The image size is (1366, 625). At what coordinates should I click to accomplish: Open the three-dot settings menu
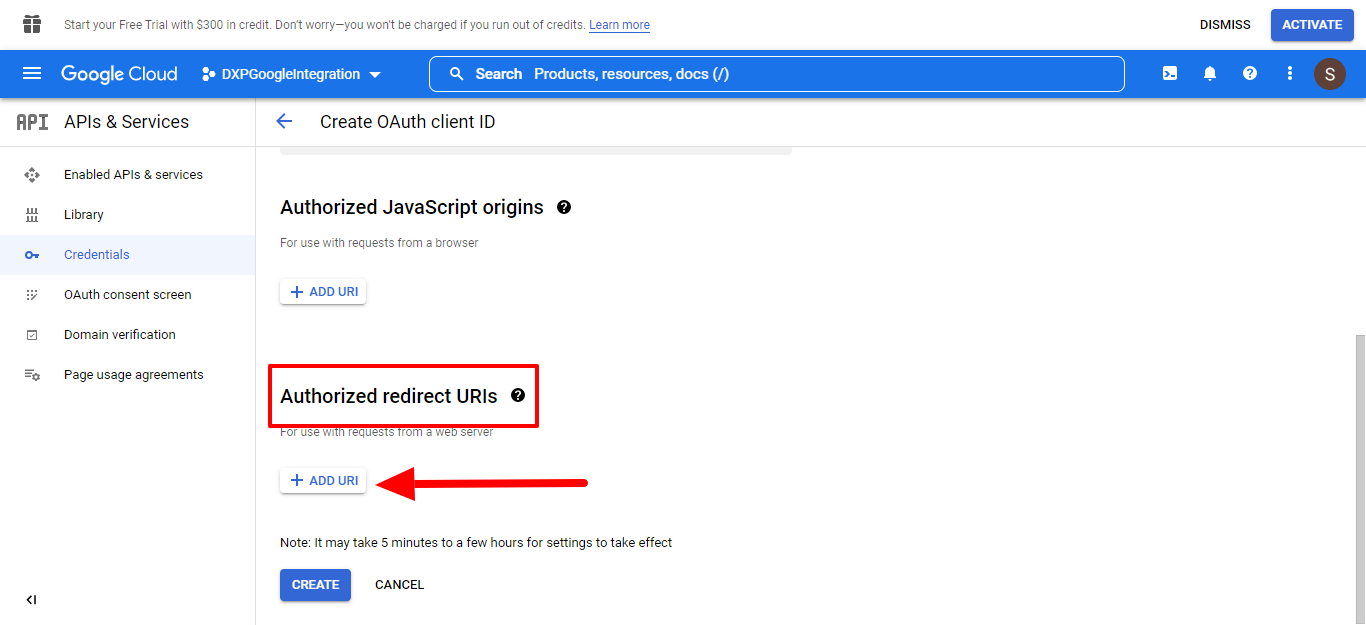(x=1290, y=74)
